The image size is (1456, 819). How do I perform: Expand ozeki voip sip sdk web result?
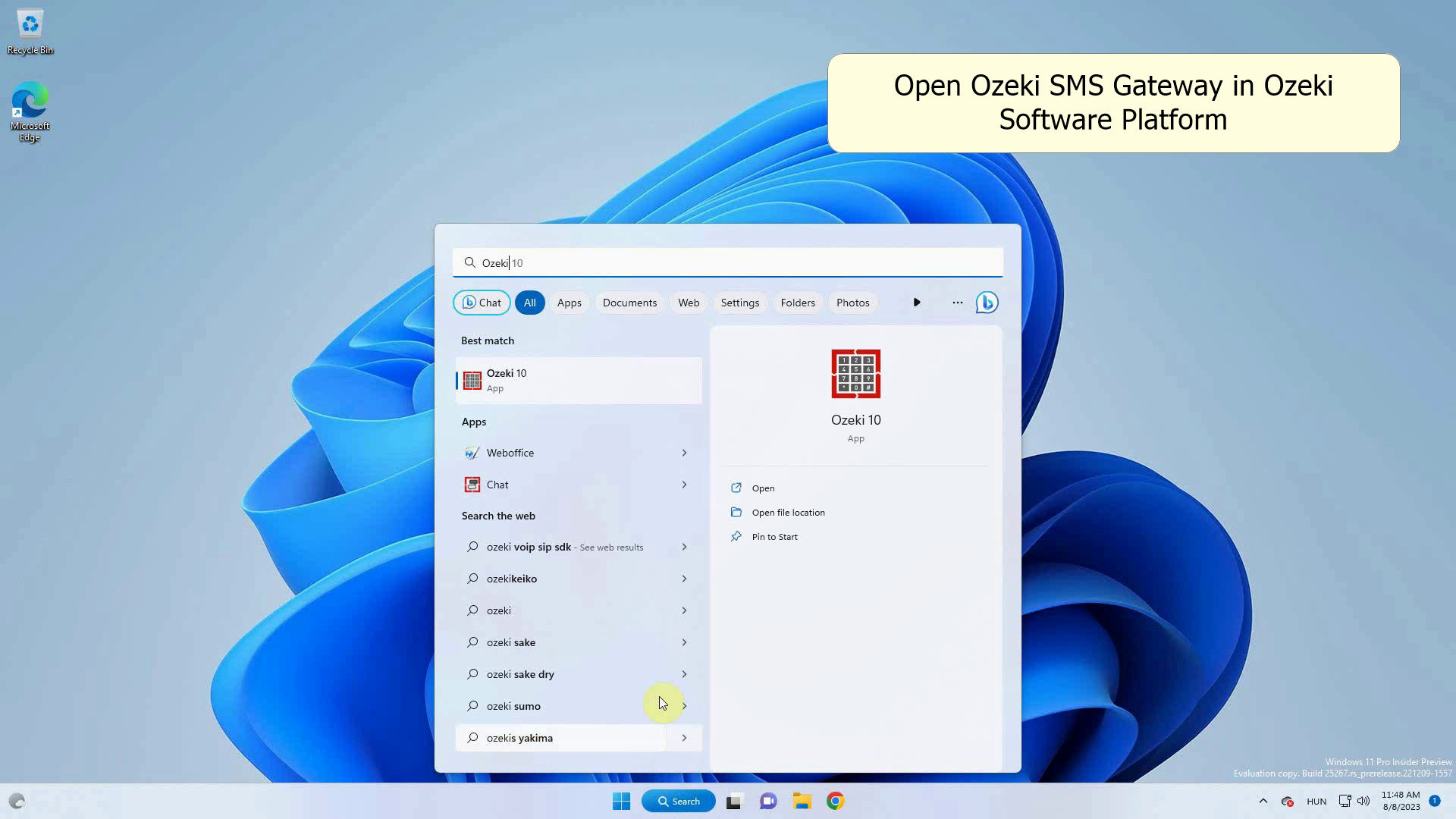[x=684, y=547]
